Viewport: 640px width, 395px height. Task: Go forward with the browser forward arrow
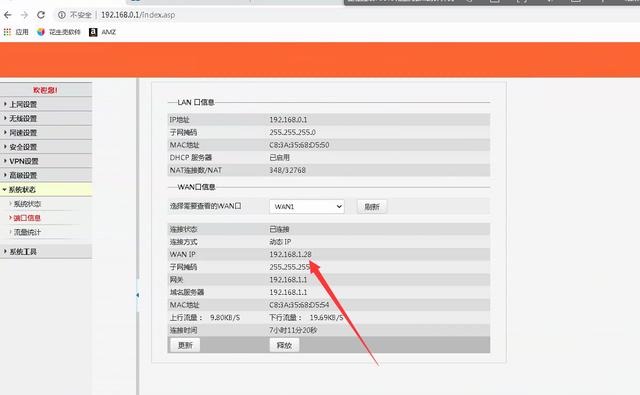point(24,15)
